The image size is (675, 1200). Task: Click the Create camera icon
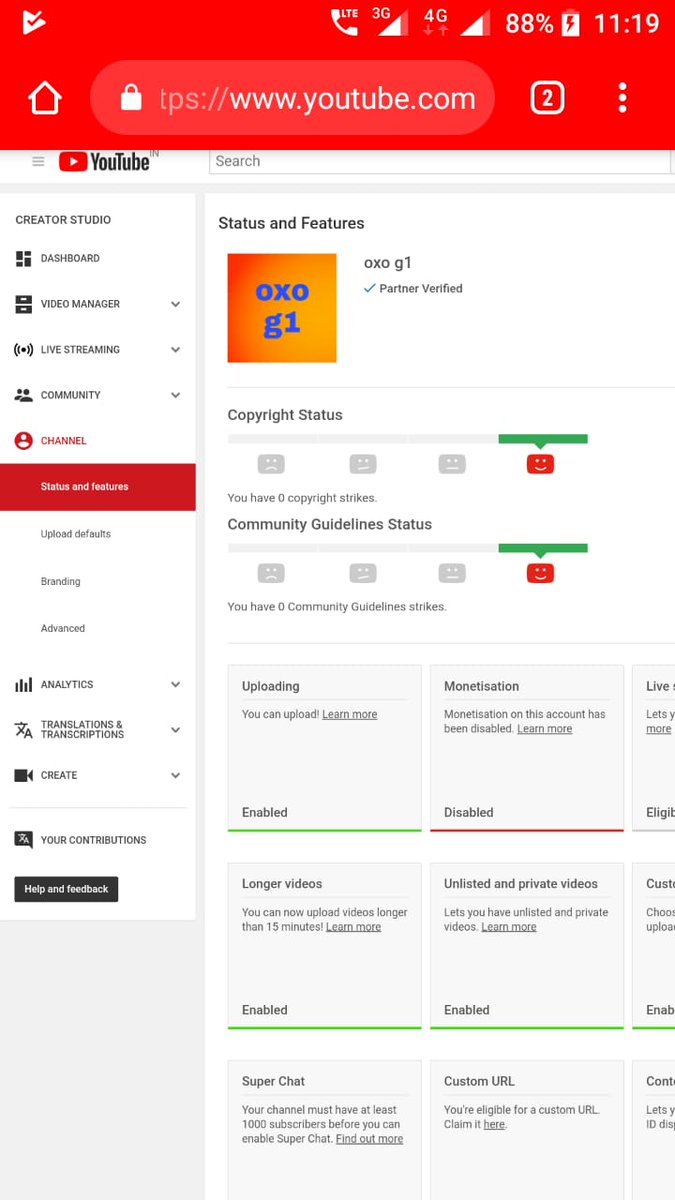[23, 776]
